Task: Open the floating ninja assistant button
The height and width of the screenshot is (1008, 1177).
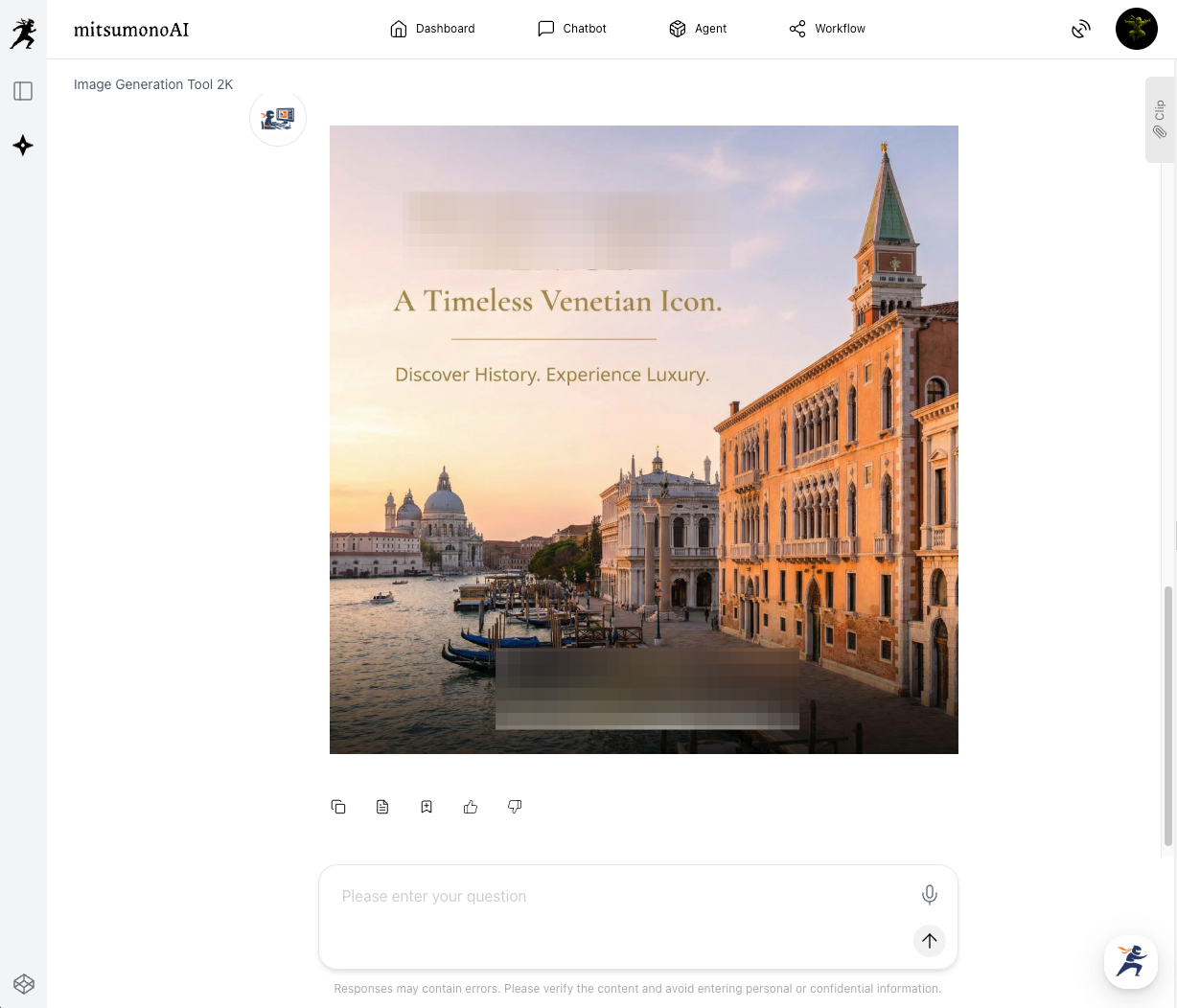Action: (x=1131, y=961)
